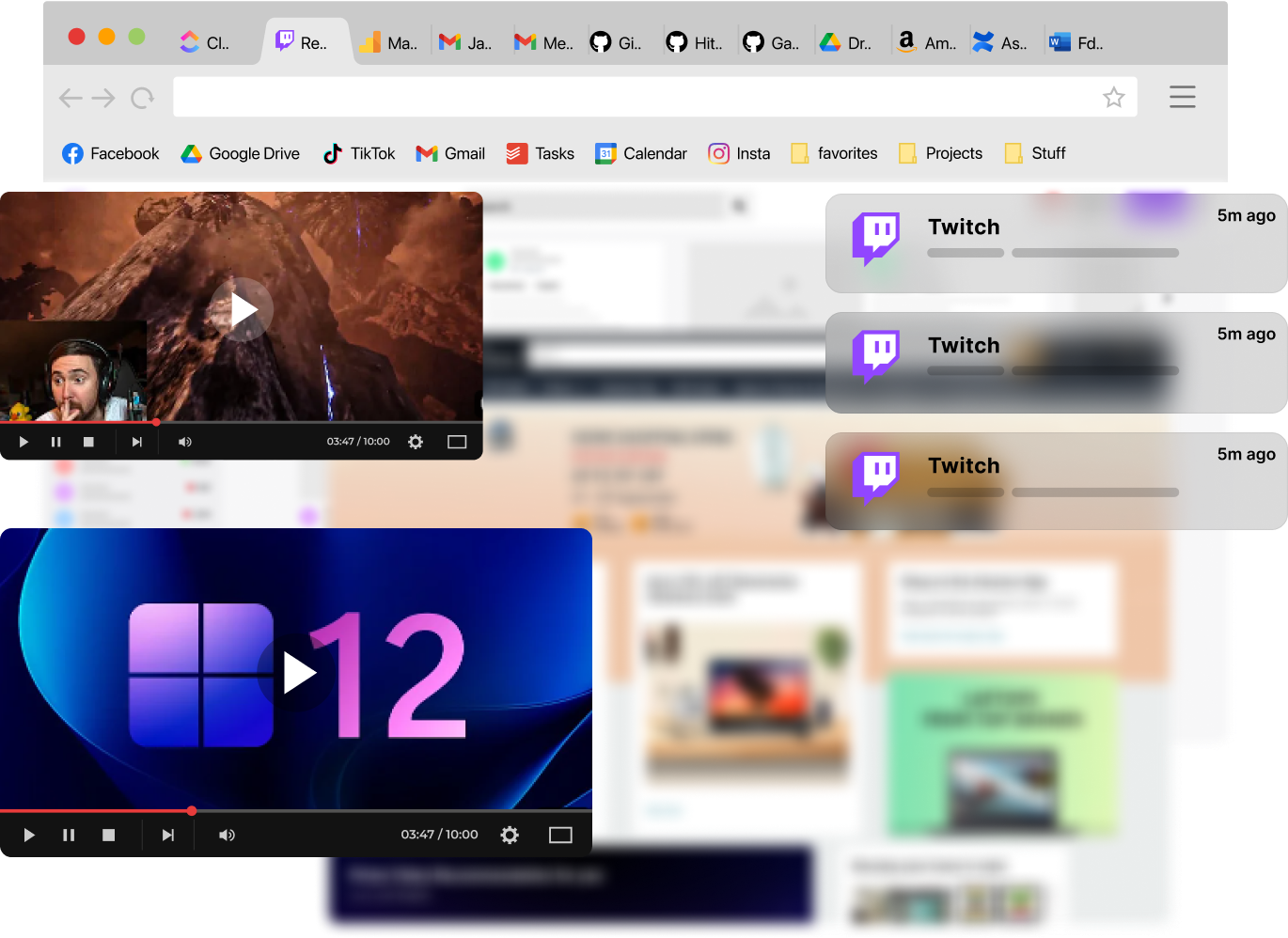The height and width of the screenshot is (938, 1288).
Task: Toggle theater mode on gaming video
Action: [x=457, y=442]
